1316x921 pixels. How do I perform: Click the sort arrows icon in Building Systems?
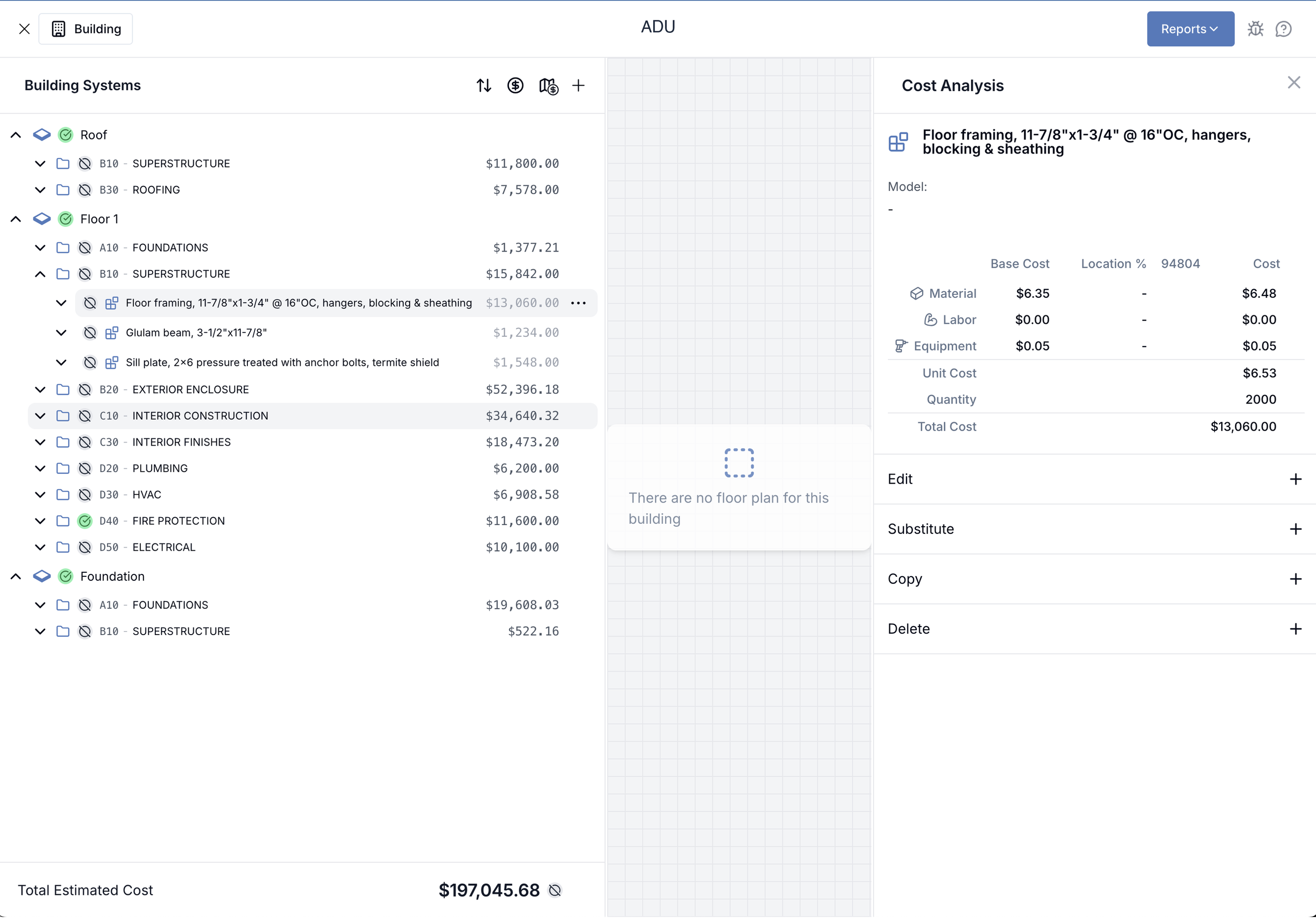483,86
